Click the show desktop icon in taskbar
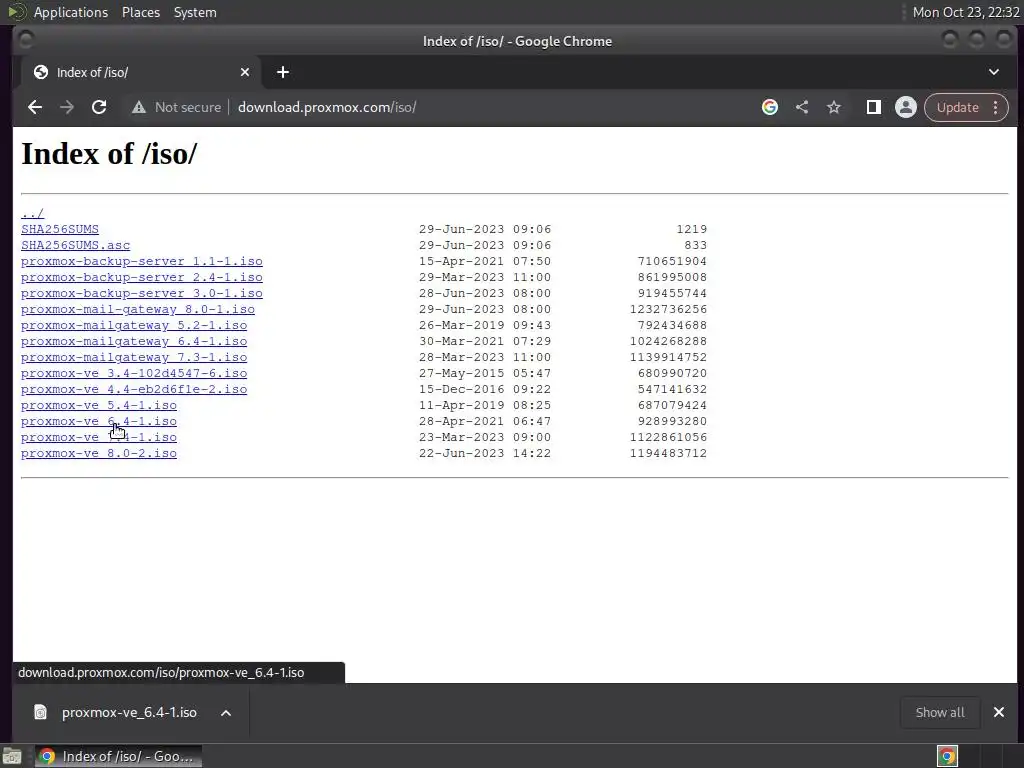The width and height of the screenshot is (1024, 768). 12,756
